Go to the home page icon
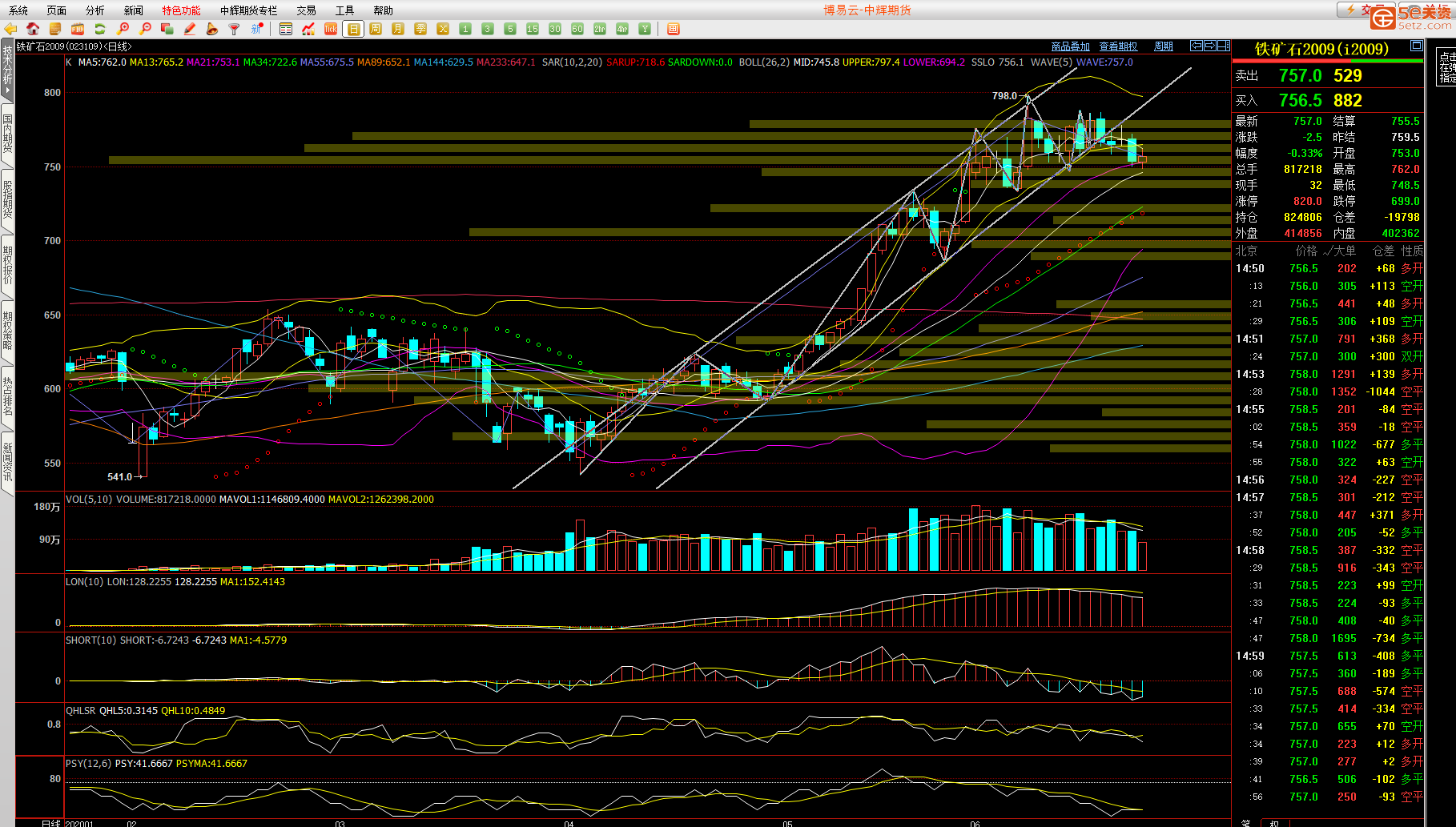This screenshot has height=827, width=1456. pyautogui.click(x=33, y=29)
